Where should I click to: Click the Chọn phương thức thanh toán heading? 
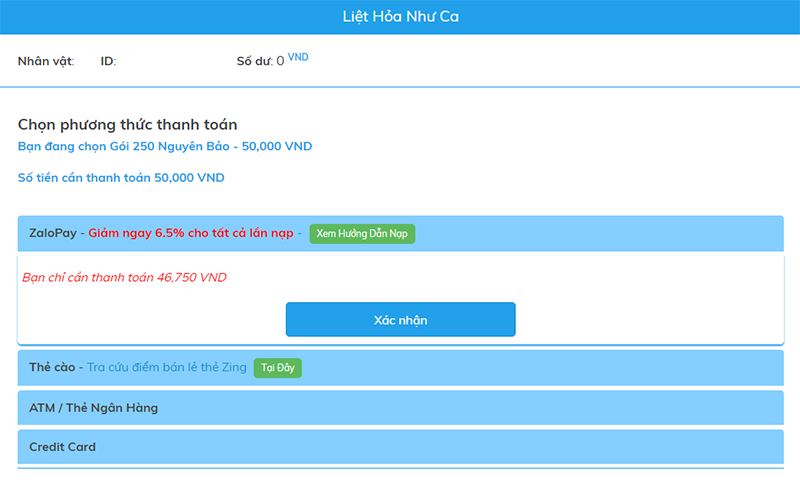click(x=128, y=124)
